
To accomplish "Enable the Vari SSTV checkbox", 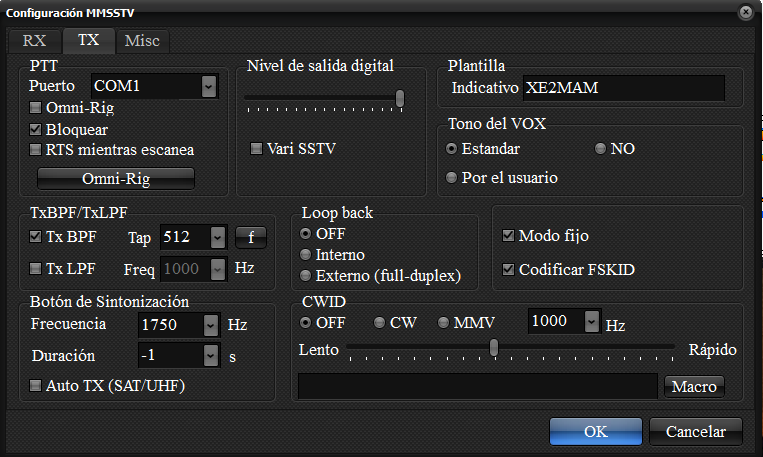I will coord(256,148).
